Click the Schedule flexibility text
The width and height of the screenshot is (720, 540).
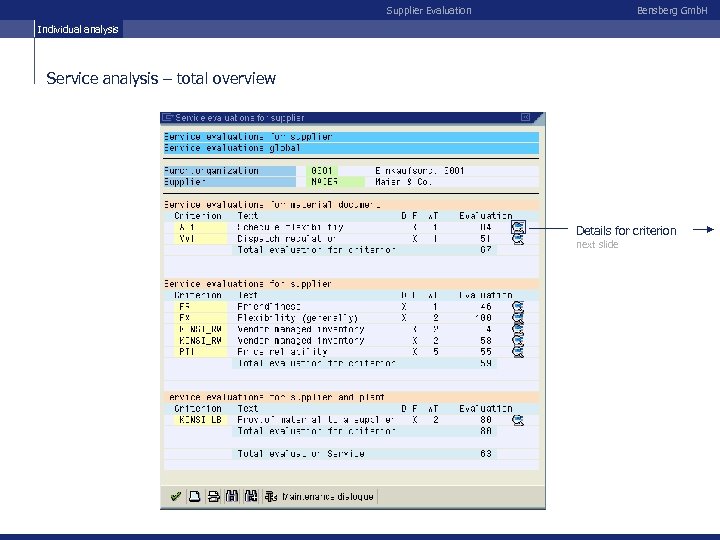coord(290,227)
